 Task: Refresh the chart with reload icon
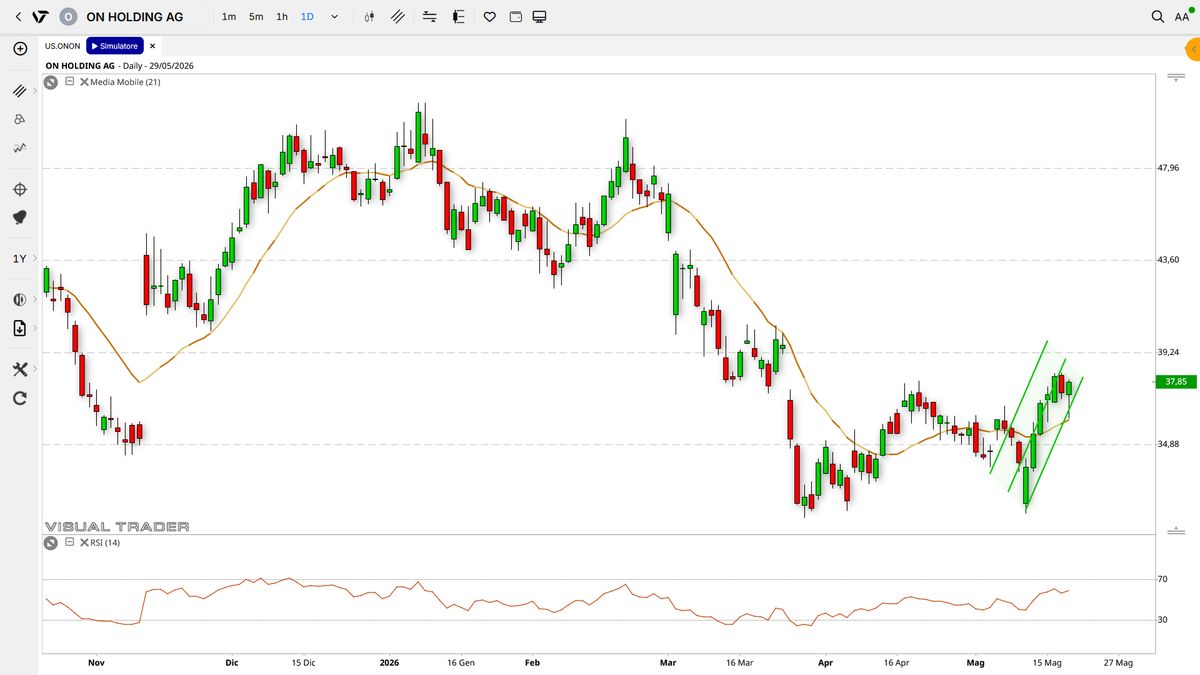coord(19,398)
